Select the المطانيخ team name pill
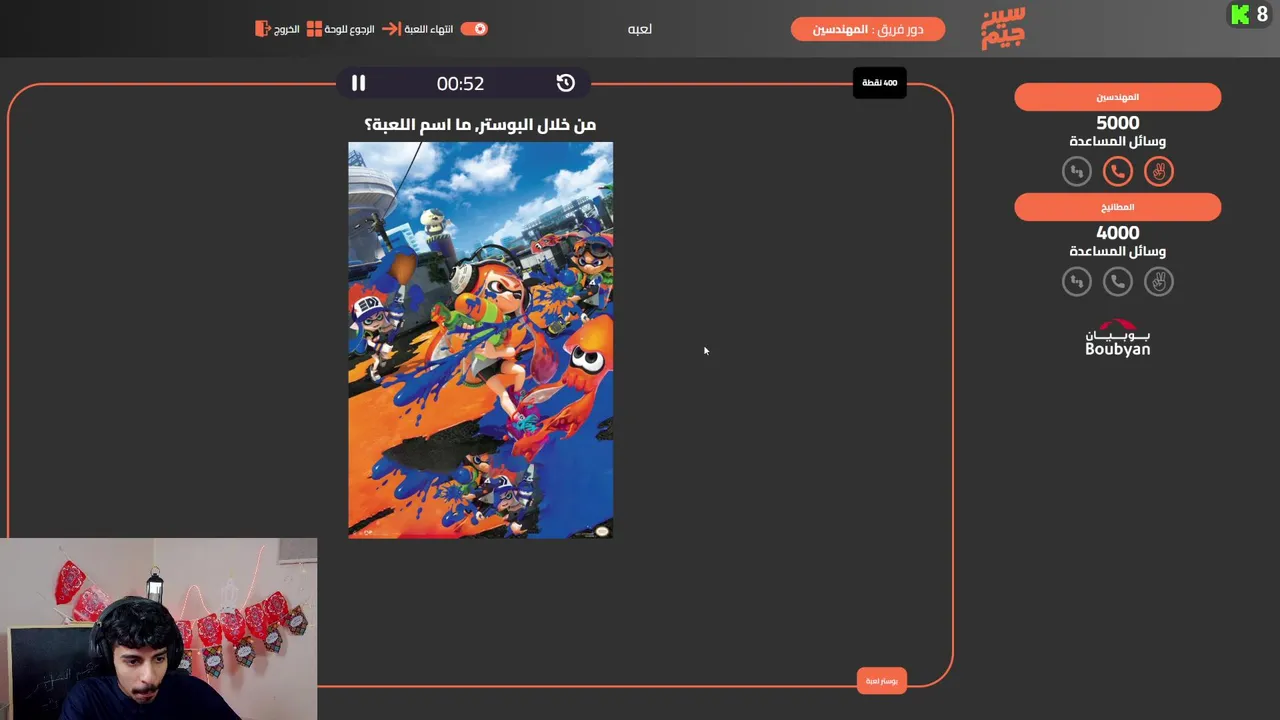1280x720 pixels. [1118, 207]
